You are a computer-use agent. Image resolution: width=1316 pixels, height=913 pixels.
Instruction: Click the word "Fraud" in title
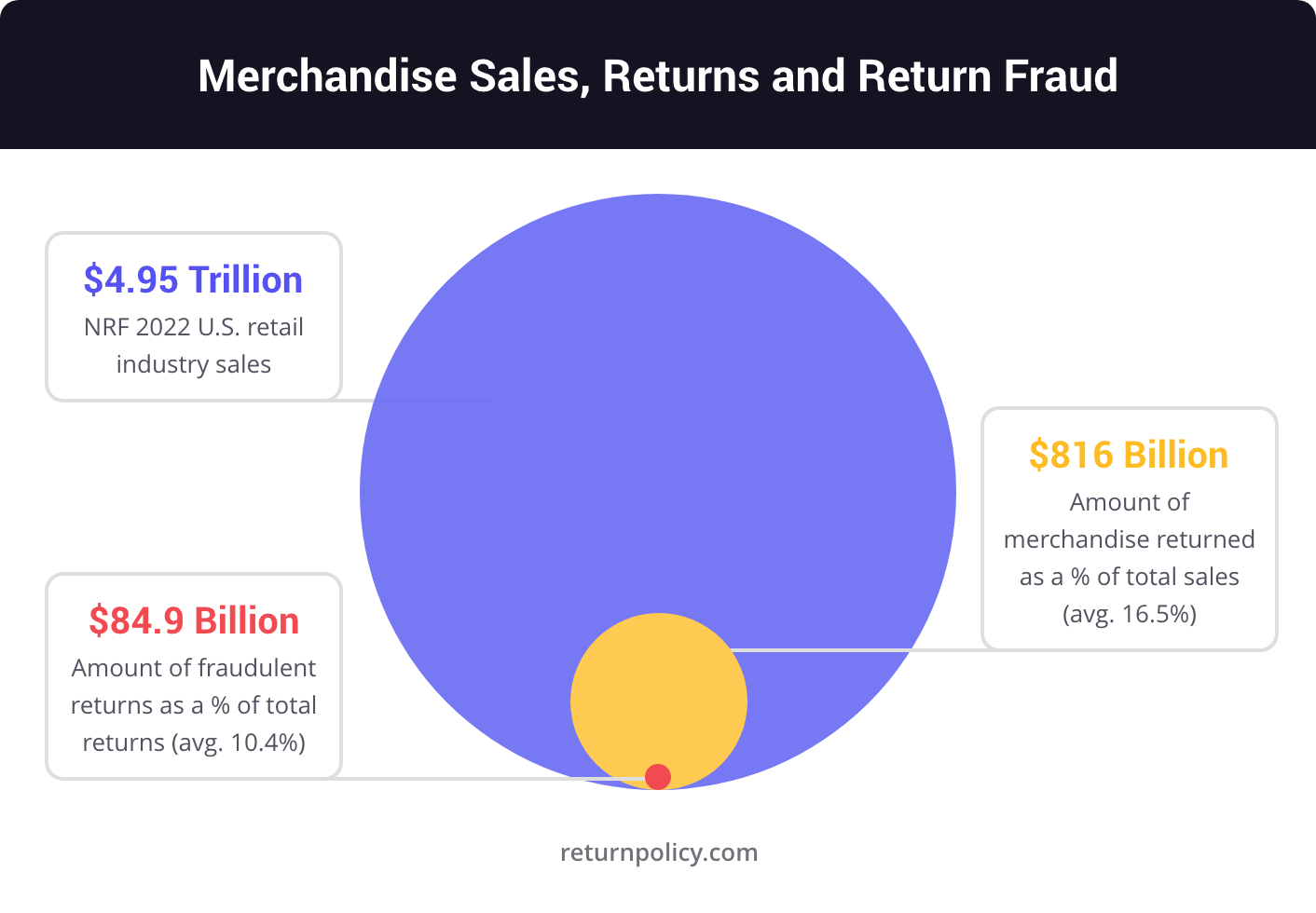pos(1061,75)
